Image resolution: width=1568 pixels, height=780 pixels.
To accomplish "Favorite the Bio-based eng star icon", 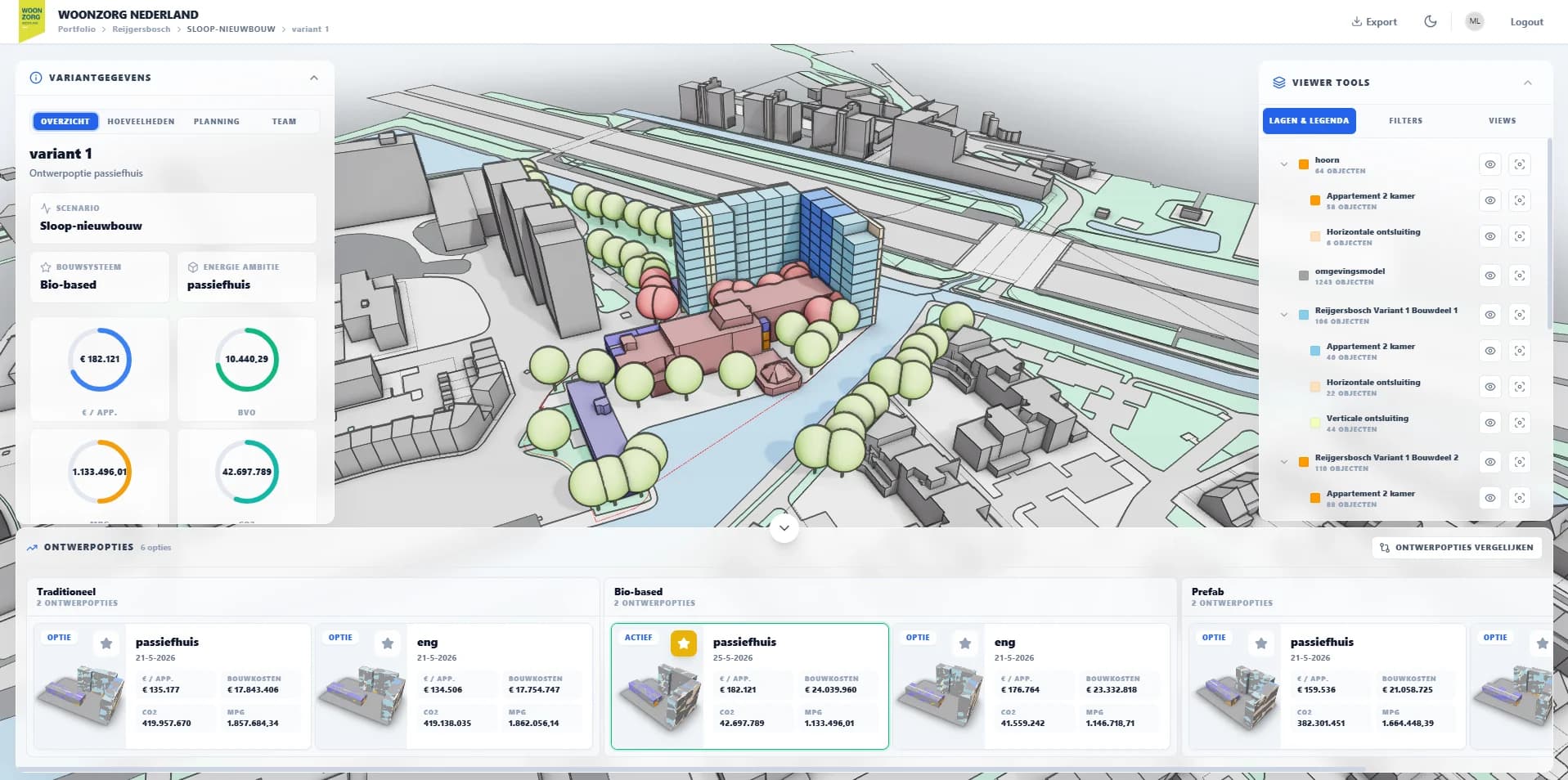I will (965, 643).
